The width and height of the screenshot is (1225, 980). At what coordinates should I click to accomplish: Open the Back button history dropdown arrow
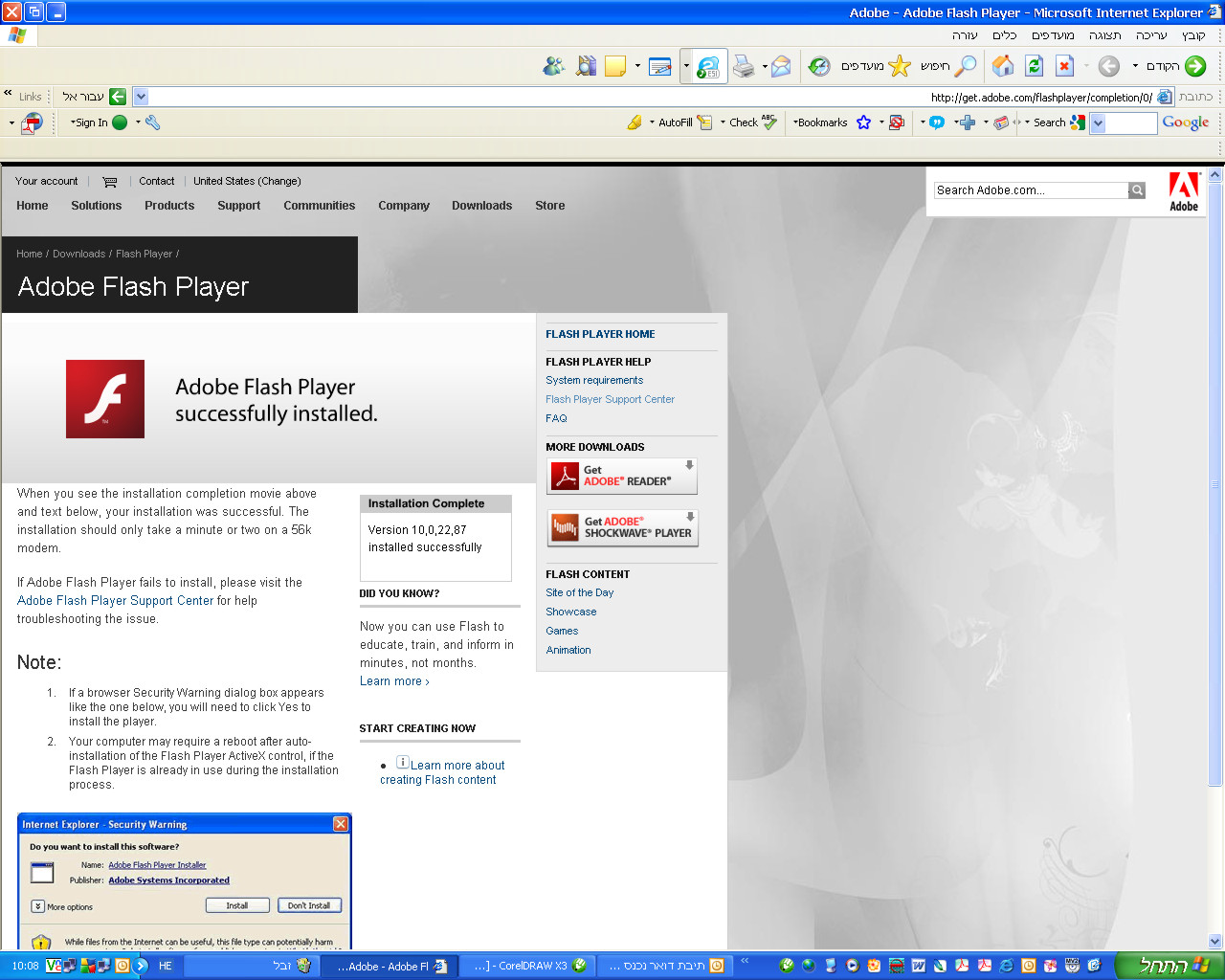1135,66
